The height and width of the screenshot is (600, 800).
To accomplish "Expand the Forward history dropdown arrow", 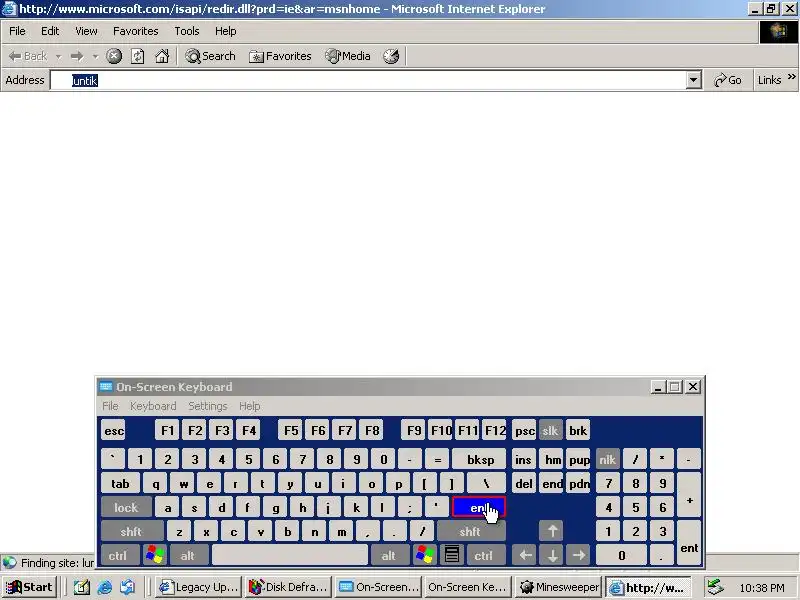I will [x=95, y=56].
